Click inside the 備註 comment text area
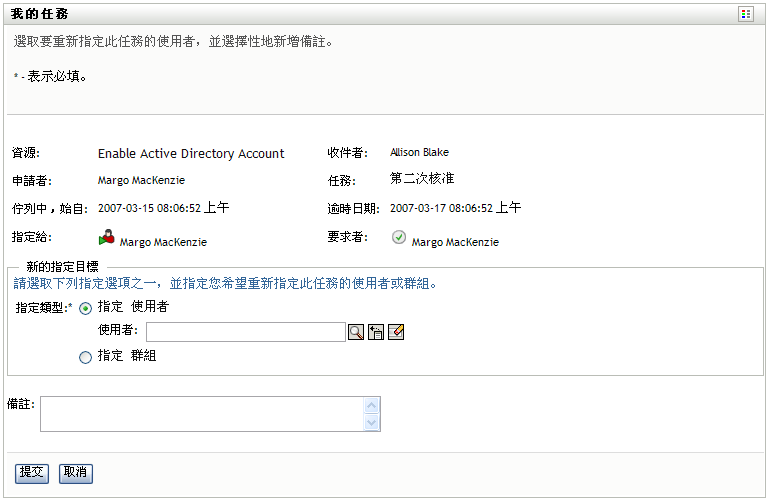Image resolution: width=767 pixels, height=498 pixels. 202,414
